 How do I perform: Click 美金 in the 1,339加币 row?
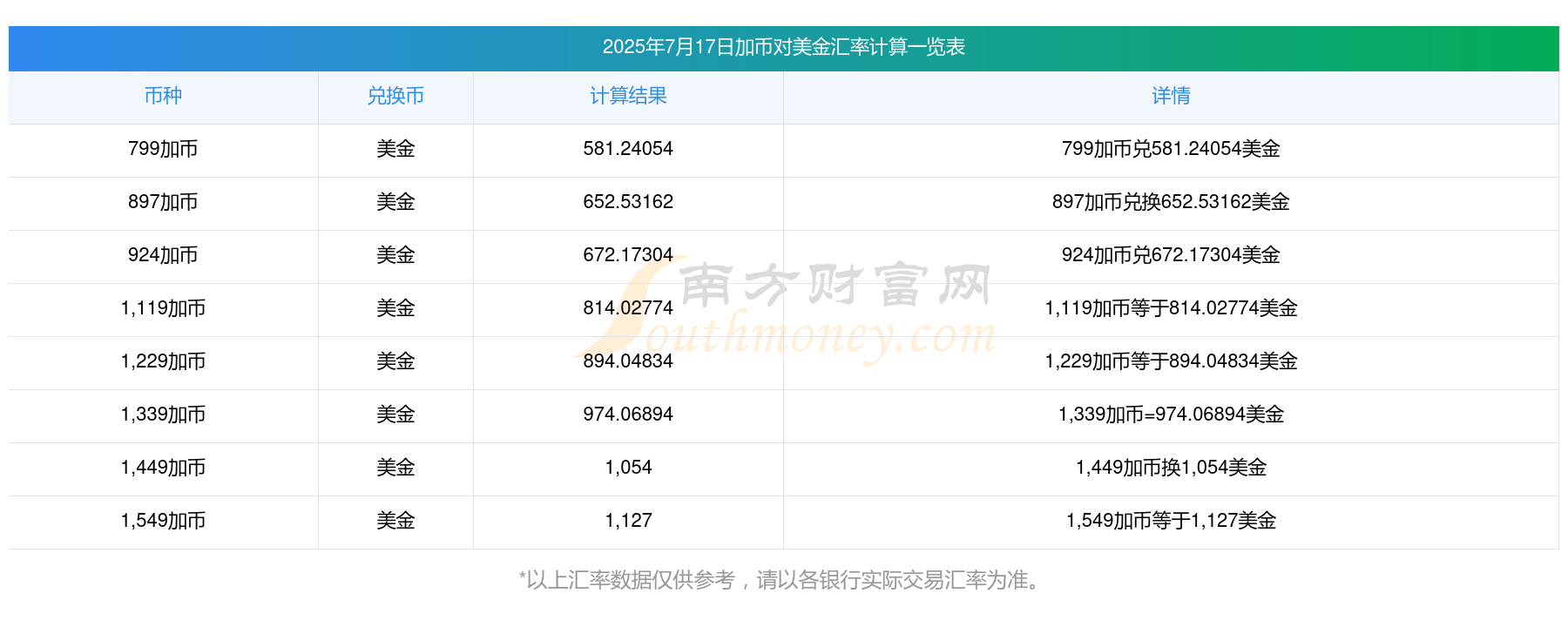click(x=395, y=415)
